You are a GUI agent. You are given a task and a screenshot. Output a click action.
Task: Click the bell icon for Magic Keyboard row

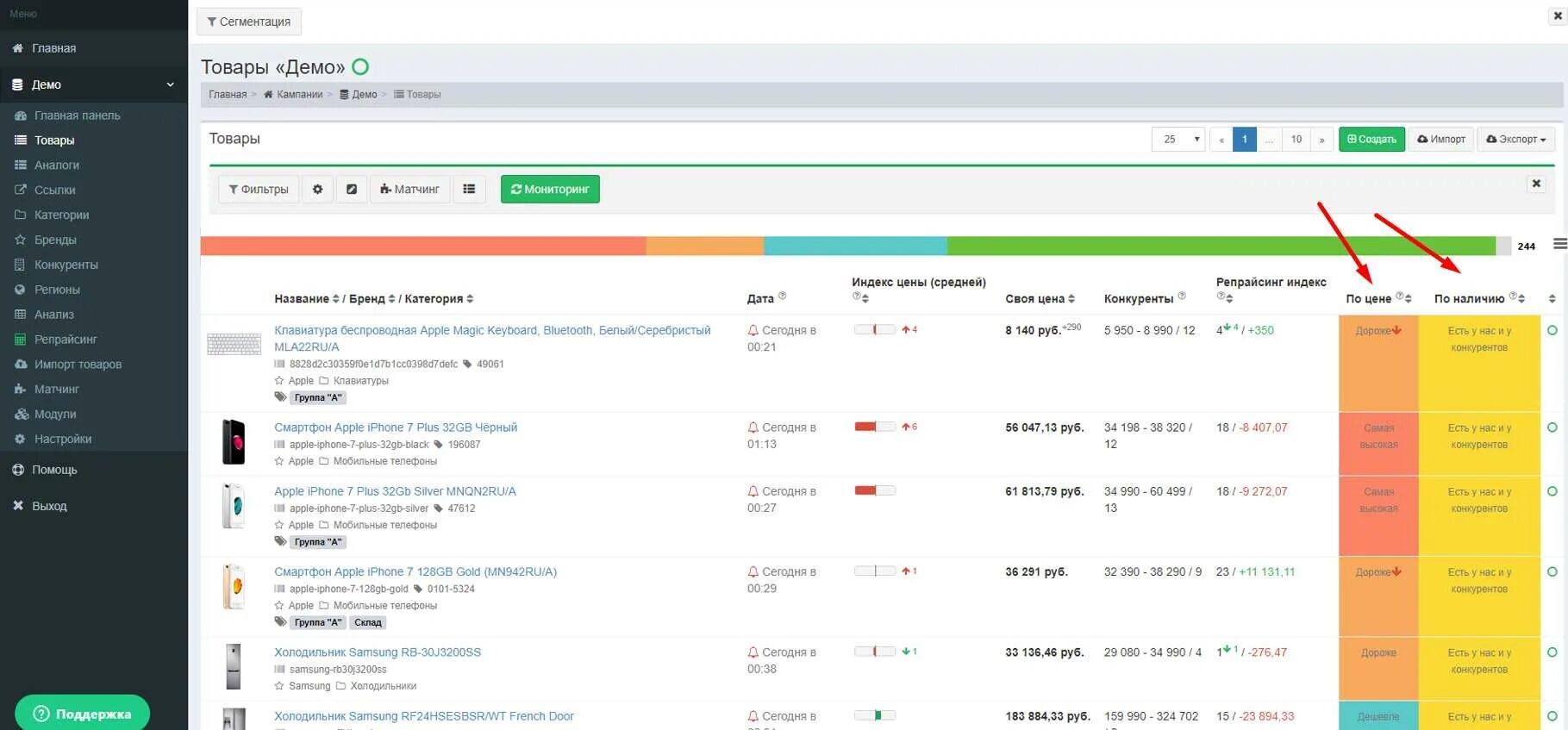click(x=753, y=330)
